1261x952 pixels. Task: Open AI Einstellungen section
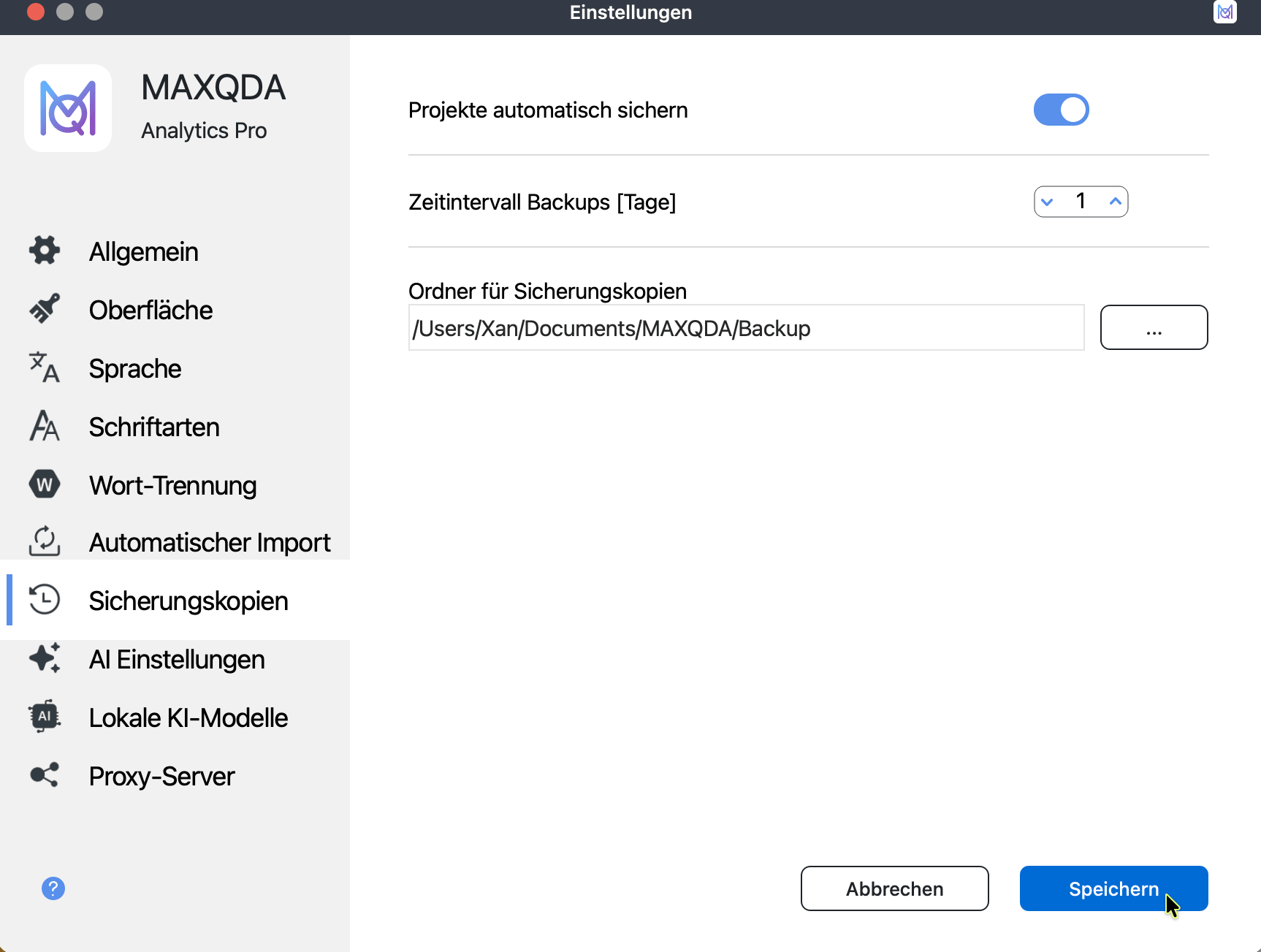tap(175, 659)
